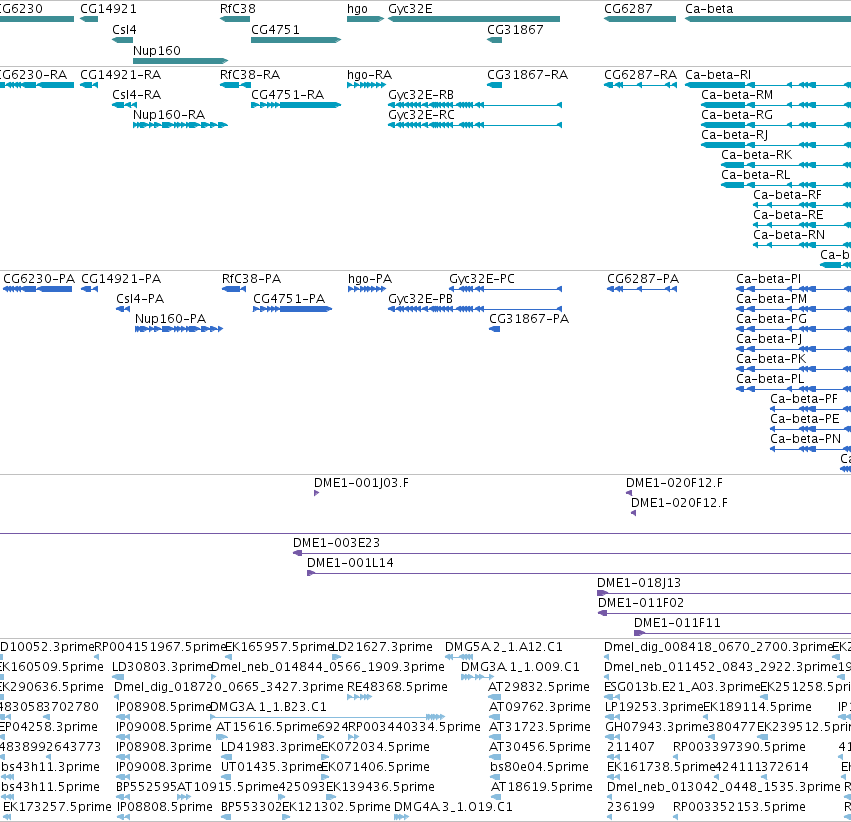Viewport: 851px width, 822px height.
Task: Select EST RE48368.5prime
Action: point(359,697)
